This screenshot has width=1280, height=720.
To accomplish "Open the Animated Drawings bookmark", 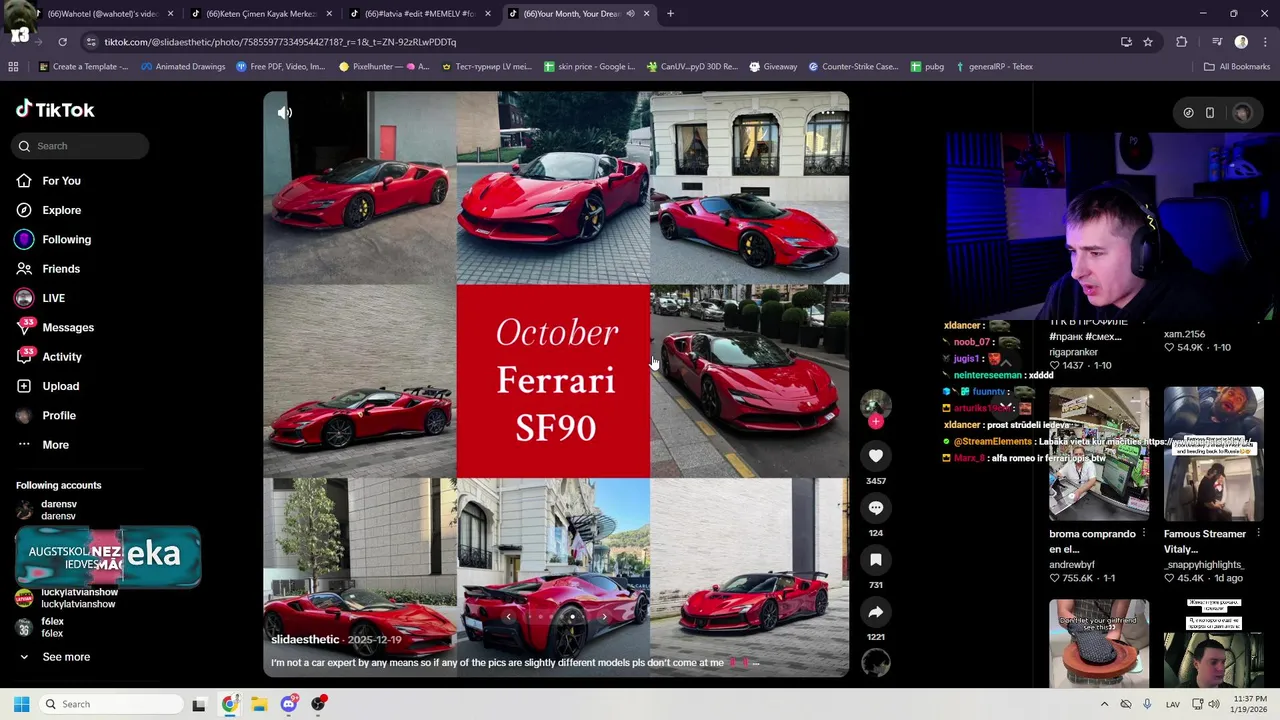I will pos(183,67).
